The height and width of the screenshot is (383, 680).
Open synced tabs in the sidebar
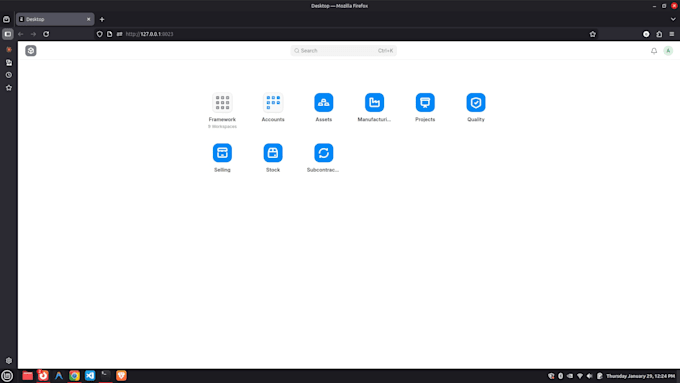pyautogui.click(x=9, y=62)
